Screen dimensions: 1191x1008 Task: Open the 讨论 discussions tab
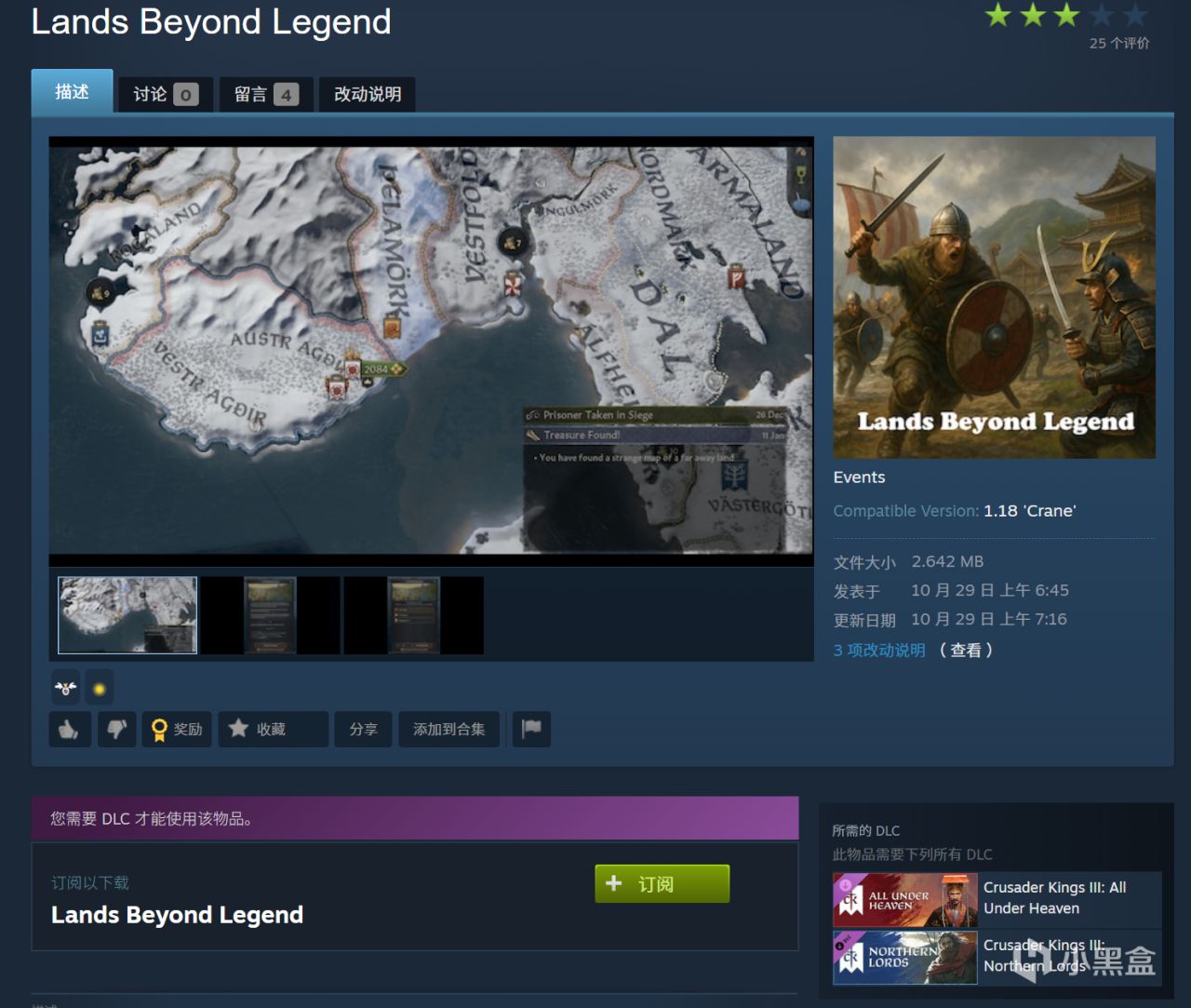pyautogui.click(x=166, y=94)
